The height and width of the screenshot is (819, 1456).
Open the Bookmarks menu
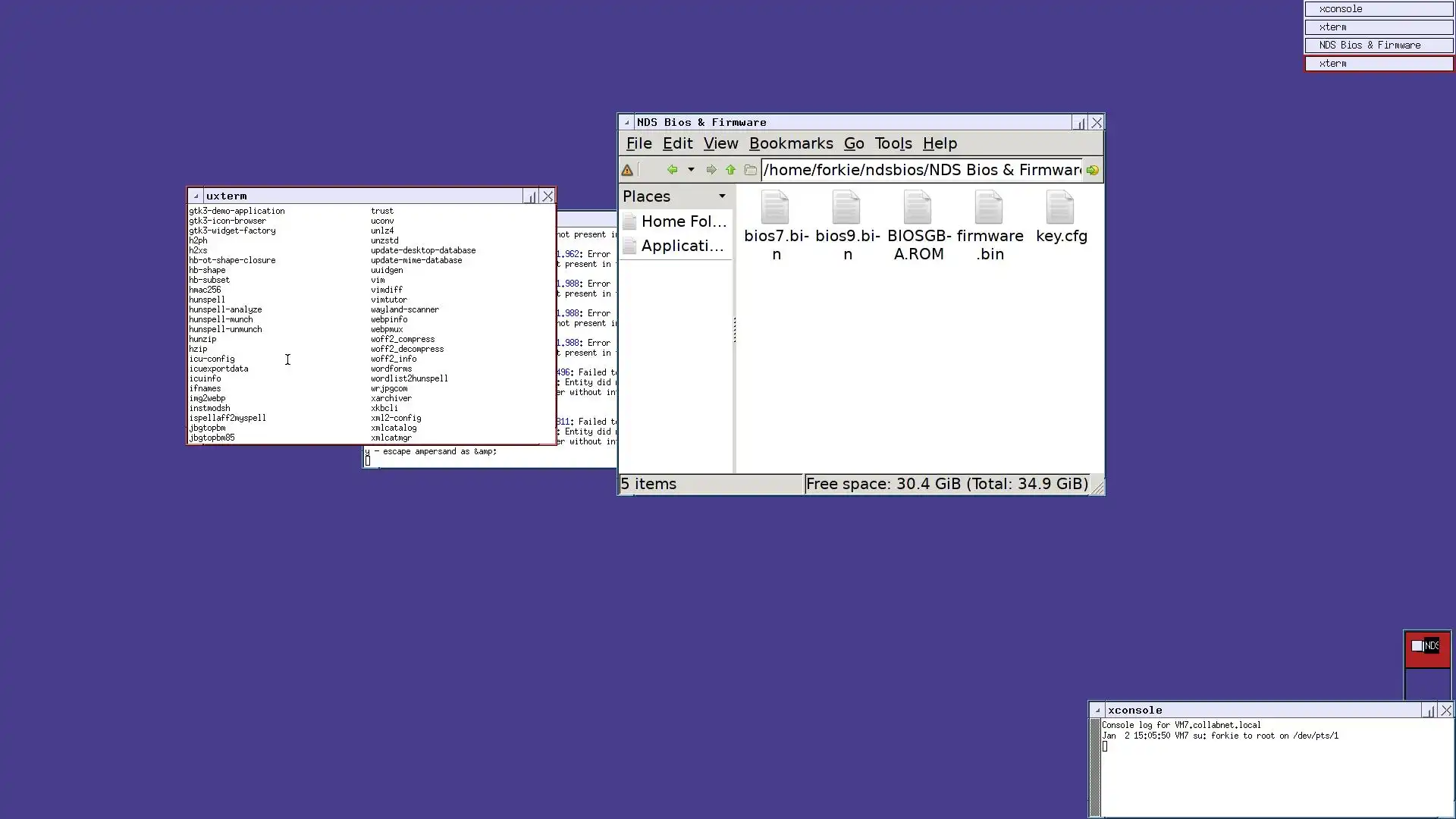point(790,143)
